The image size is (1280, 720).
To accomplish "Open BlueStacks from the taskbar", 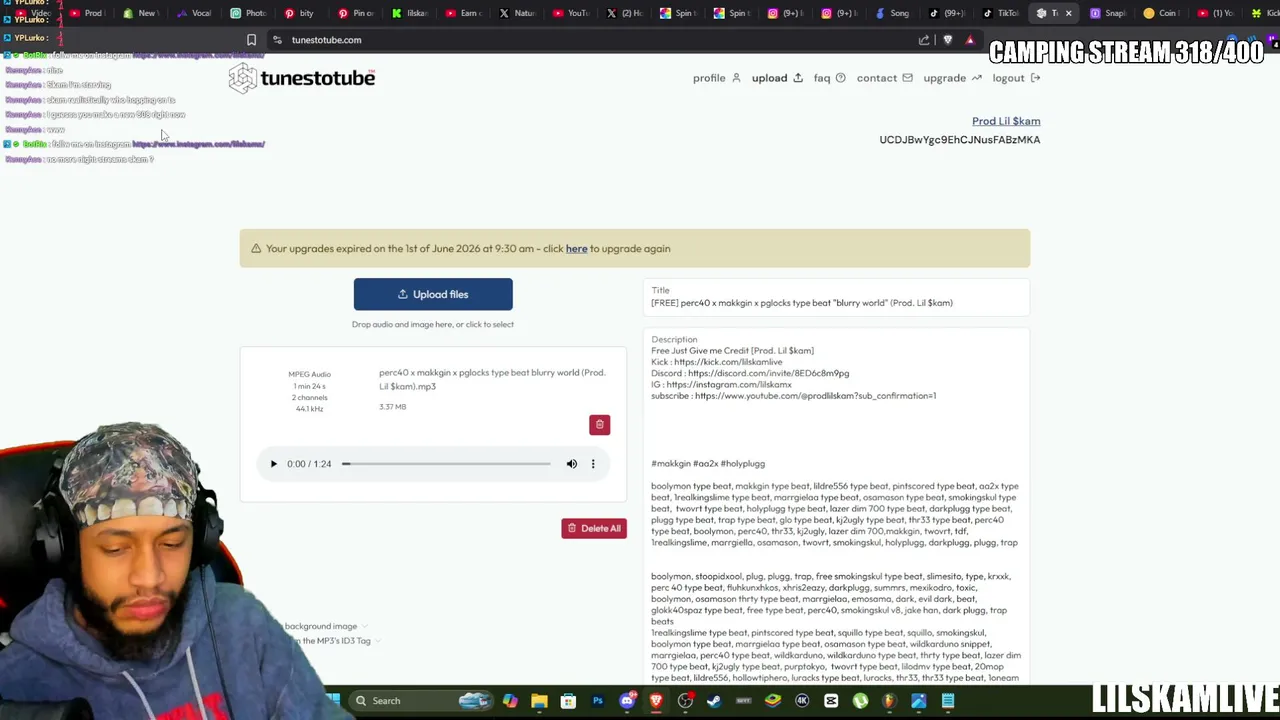I will click(x=772, y=701).
